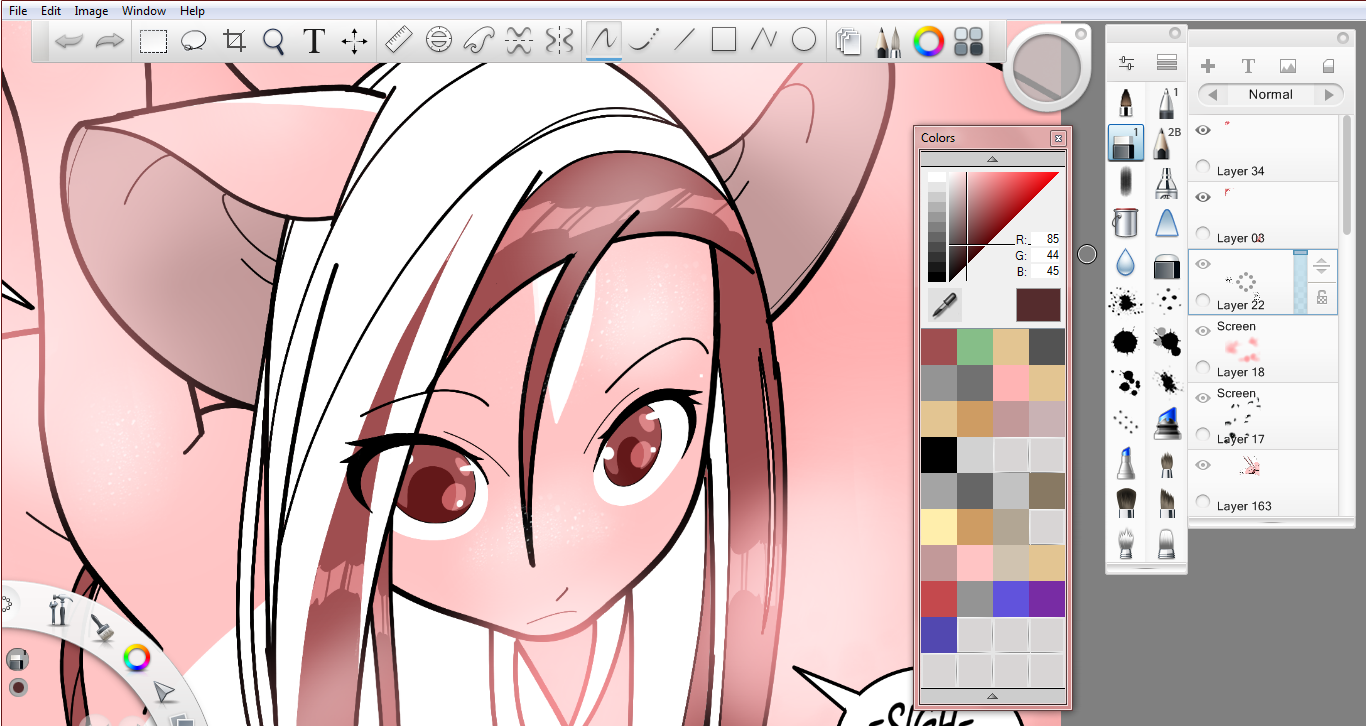Open the Edit menu

tap(51, 11)
